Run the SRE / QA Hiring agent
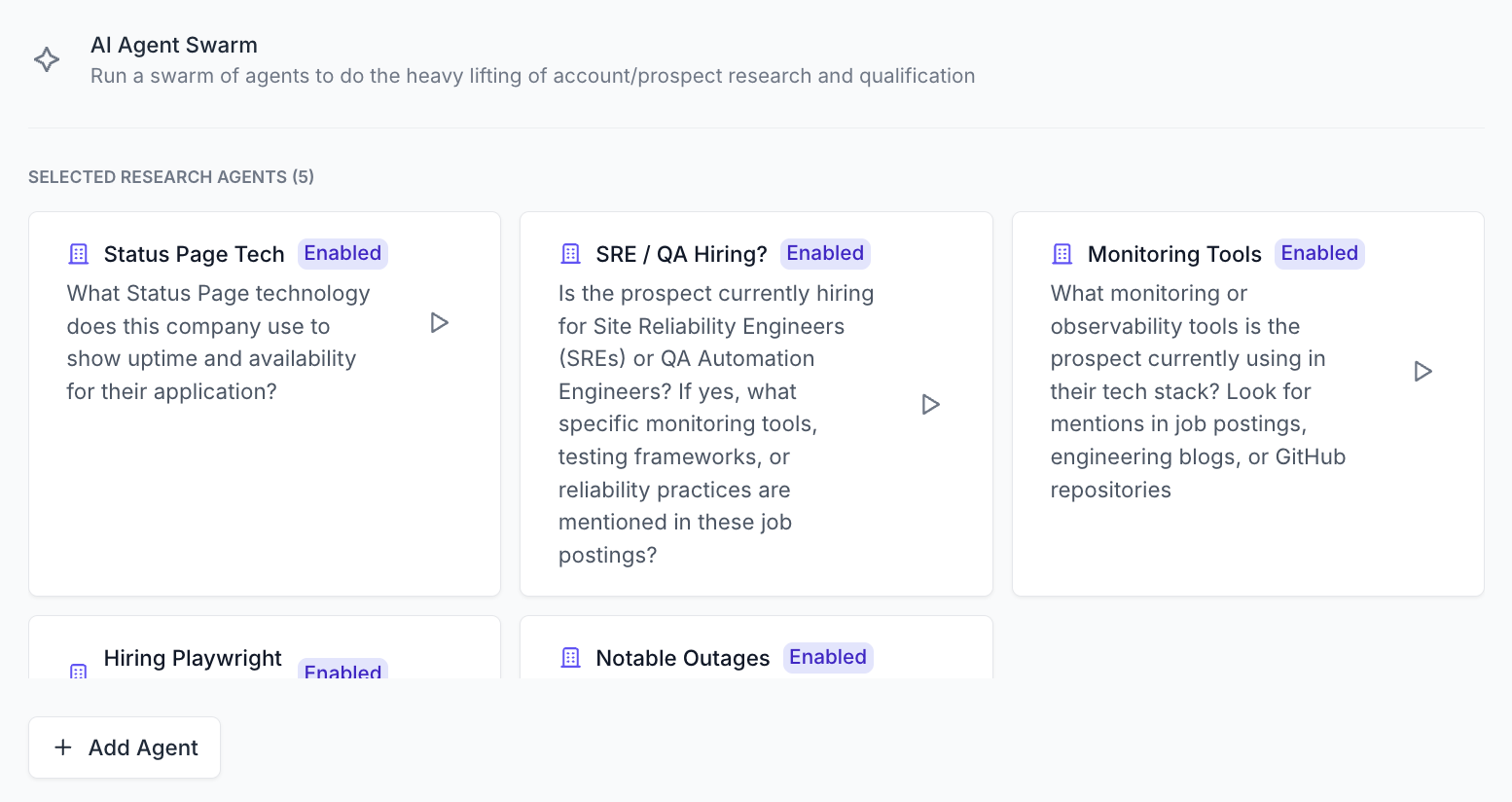 tap(931, 404)
